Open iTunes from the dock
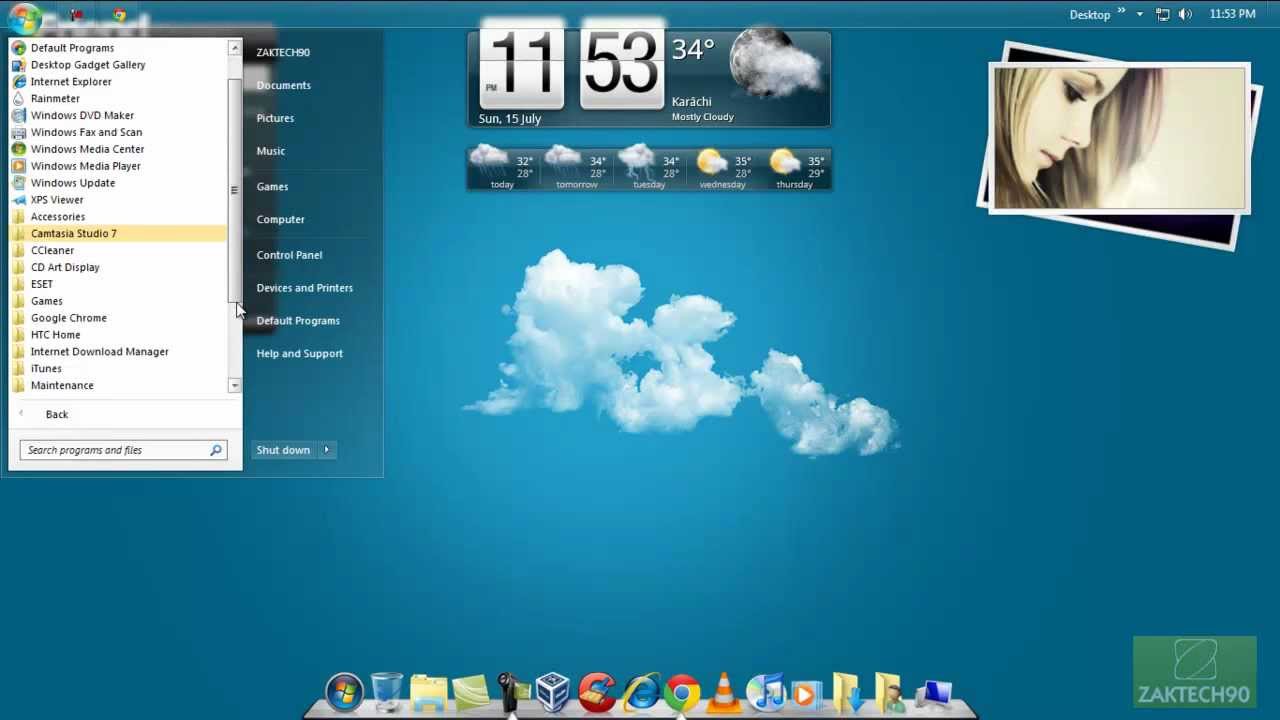This screenshot has height=720, width=1280. (765, 690)
